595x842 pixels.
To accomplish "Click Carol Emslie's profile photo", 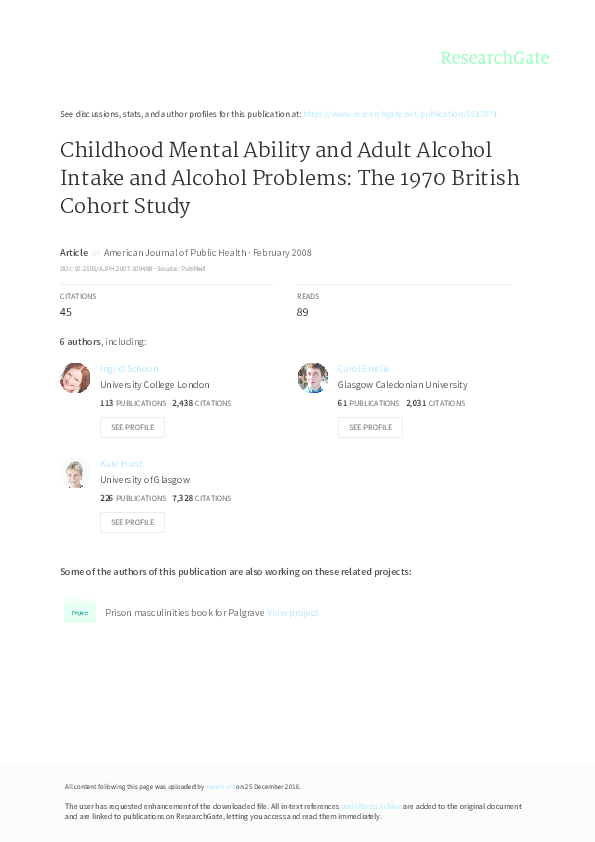I will [313, 378].
